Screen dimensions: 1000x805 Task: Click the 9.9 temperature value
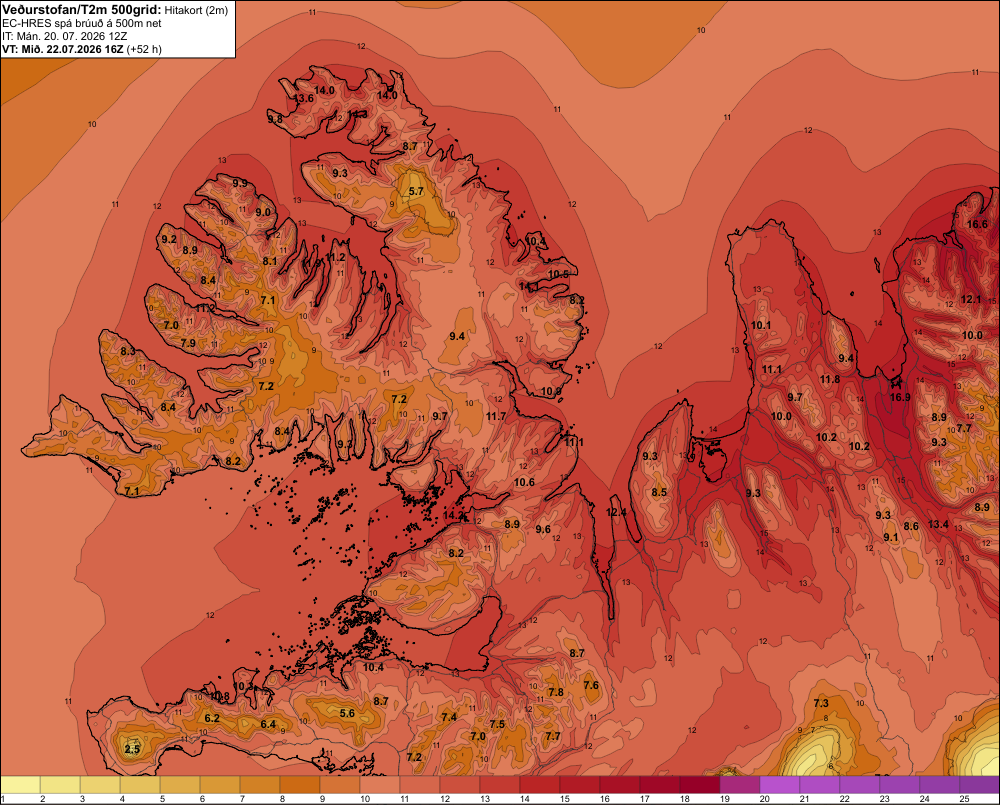click(x=240, y=183)
